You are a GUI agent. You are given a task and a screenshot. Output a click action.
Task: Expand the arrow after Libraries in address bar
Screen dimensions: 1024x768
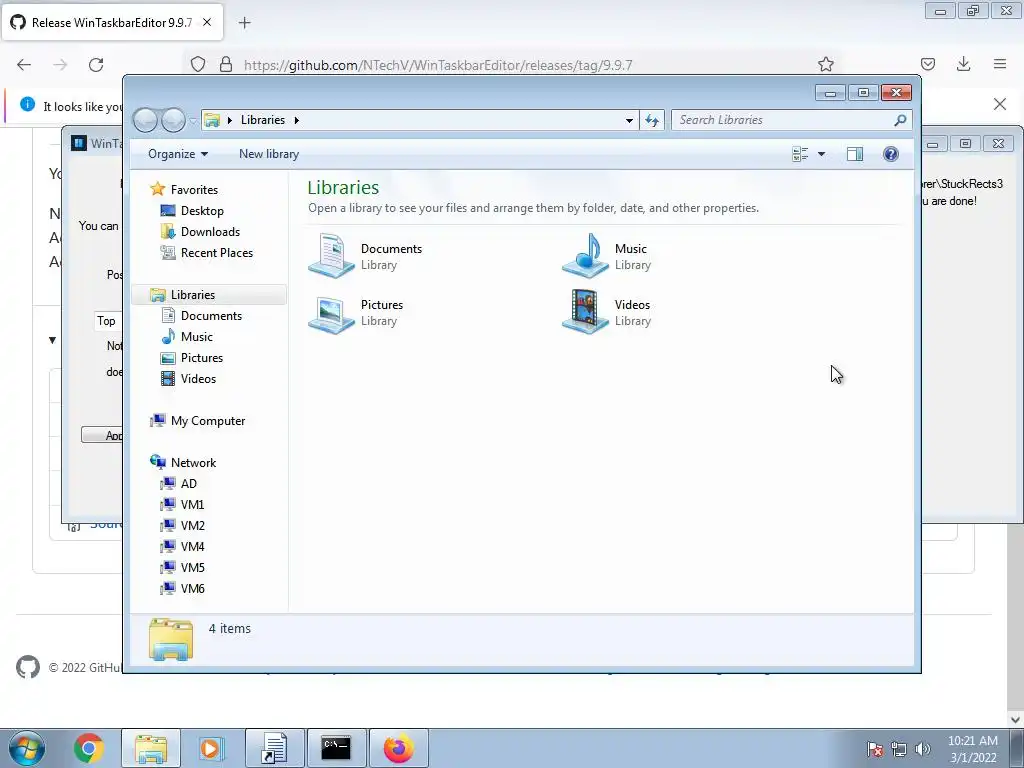(x=296, y=120)
